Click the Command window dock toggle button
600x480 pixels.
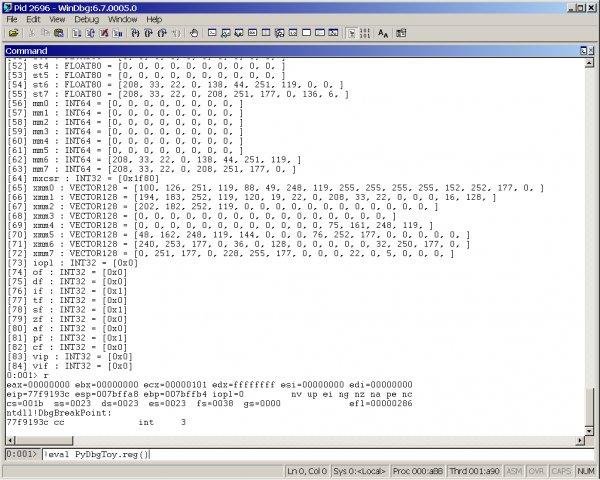point(584,51)
